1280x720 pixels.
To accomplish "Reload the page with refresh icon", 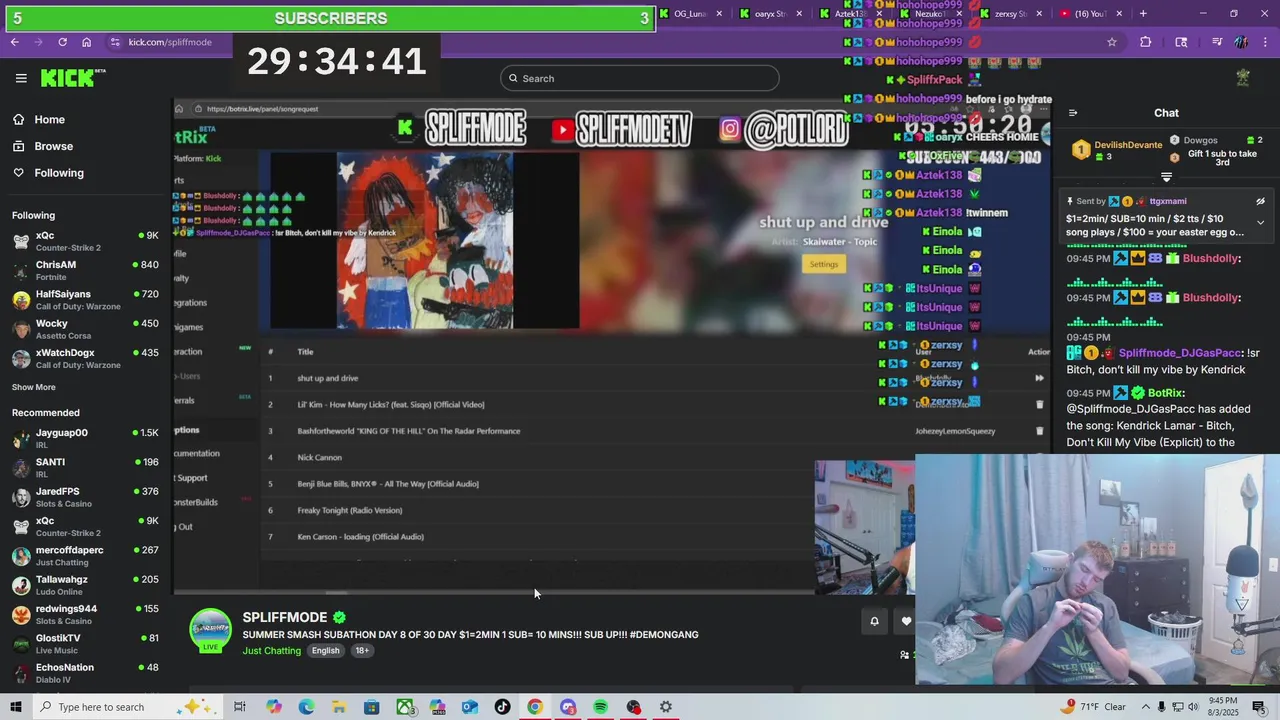I will (x=62, y=42).
